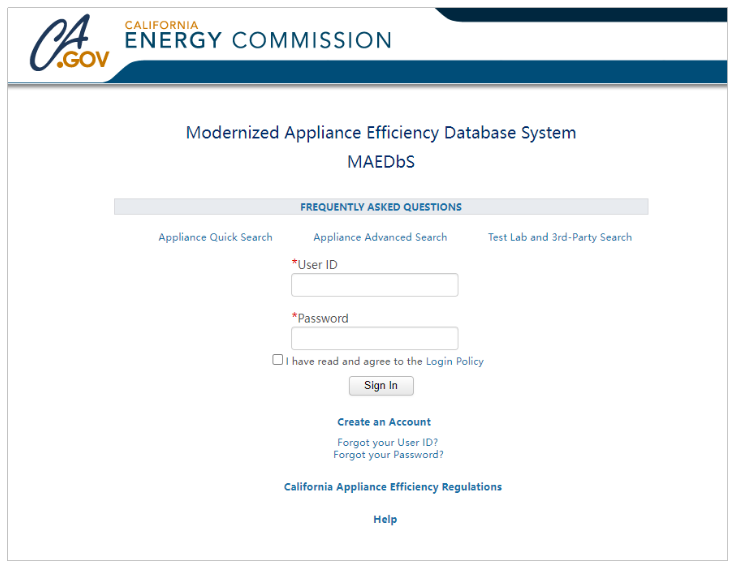The width and height of the screenshot is (738, 565).
Task: Open California Appliance Efficiency Regulations
Action: [x=393, y=487]
